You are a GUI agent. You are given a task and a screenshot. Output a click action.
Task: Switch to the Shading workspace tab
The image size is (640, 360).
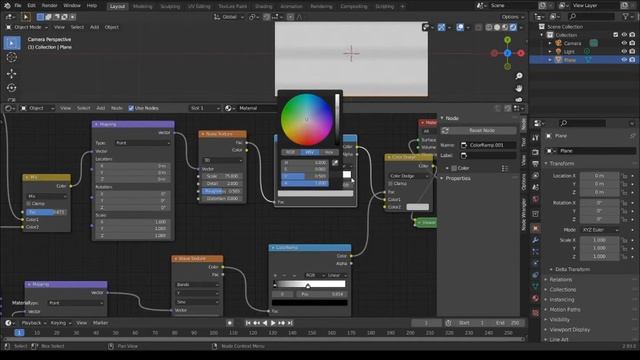(263, 6)
